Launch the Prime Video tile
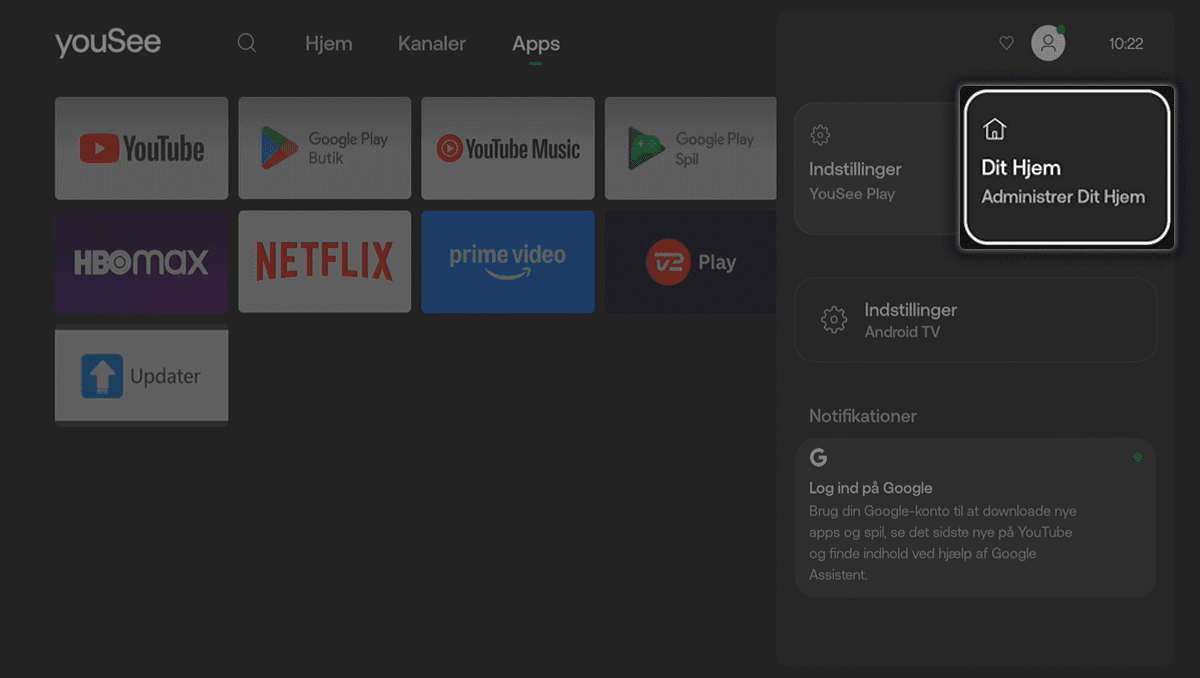The image size is (1200, 678). [x=508, y=262]
